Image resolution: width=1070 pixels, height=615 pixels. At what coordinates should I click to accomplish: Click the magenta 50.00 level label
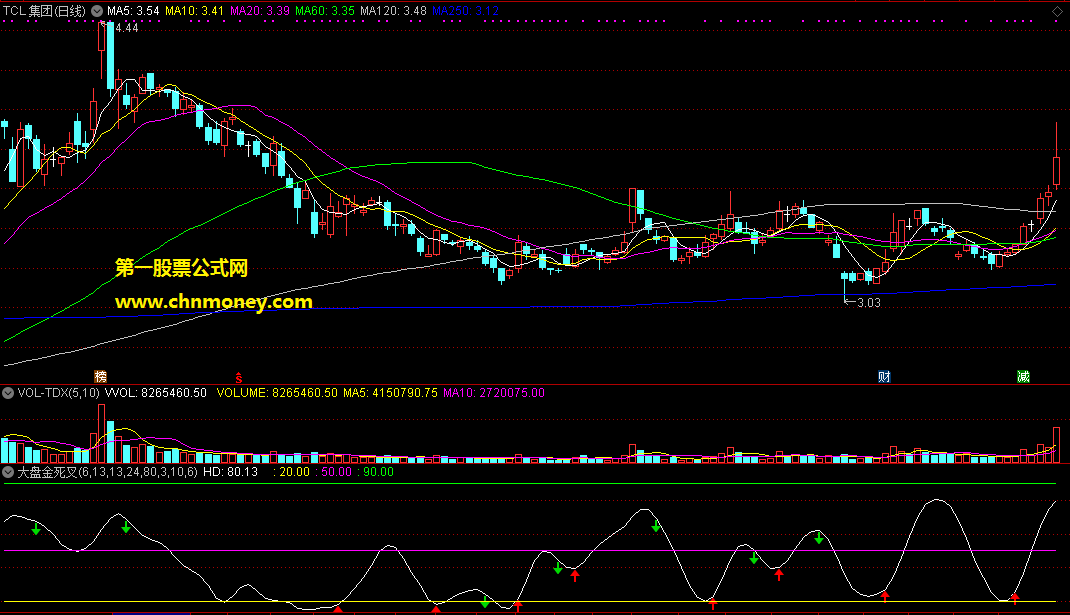click(334, 472)
